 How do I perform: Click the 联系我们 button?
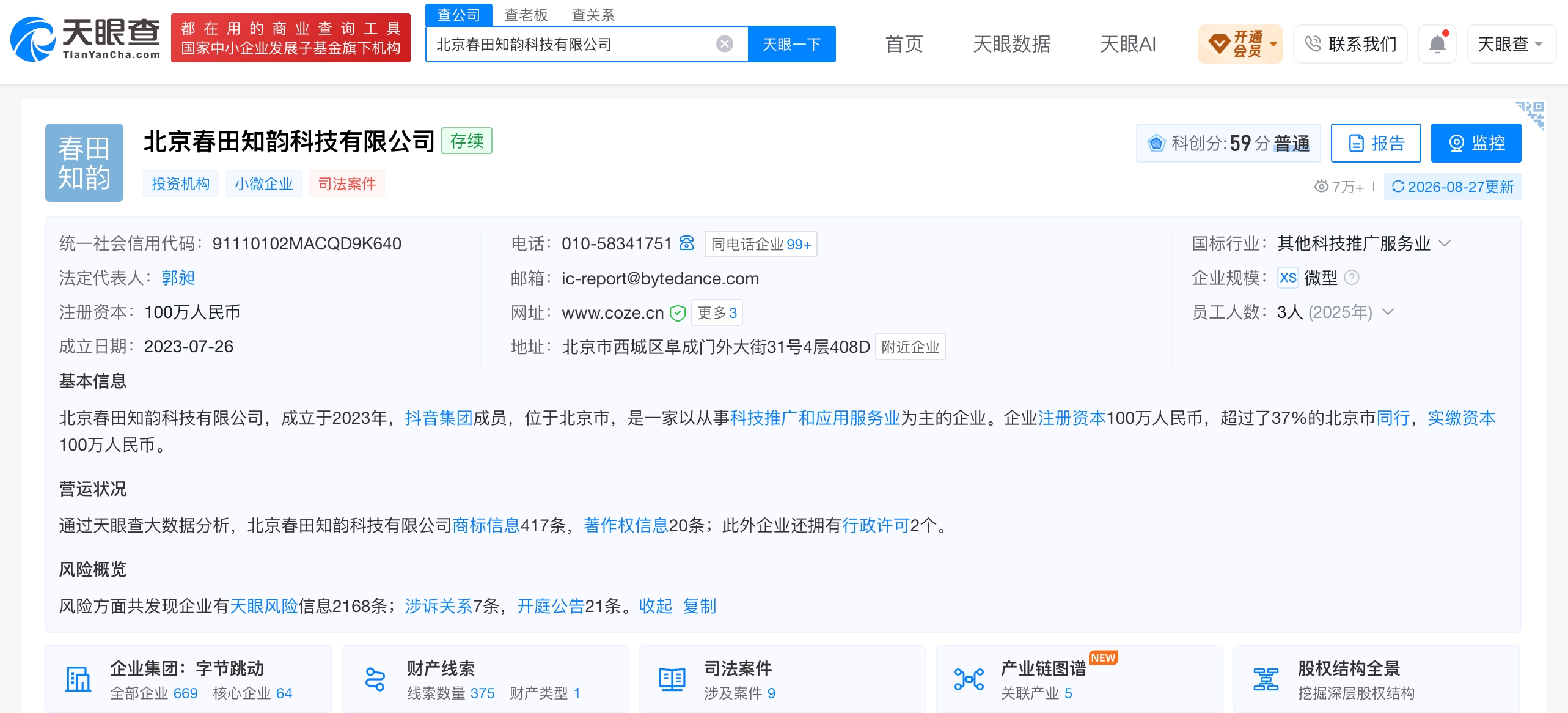tap(1350, 44)
